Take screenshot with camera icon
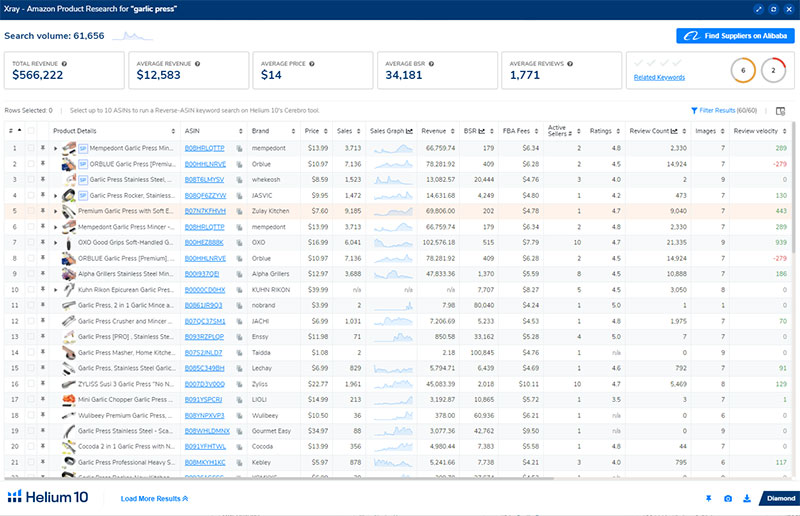 tap(728, 499)
